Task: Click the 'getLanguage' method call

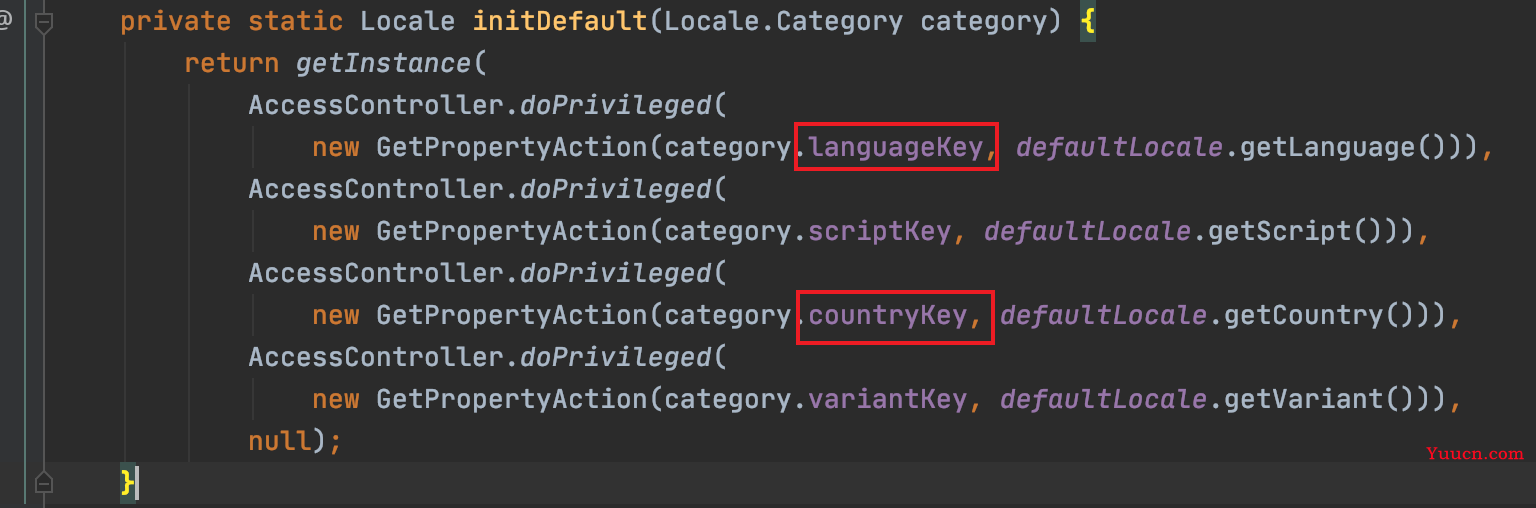Action: (x=1328, y=147)
